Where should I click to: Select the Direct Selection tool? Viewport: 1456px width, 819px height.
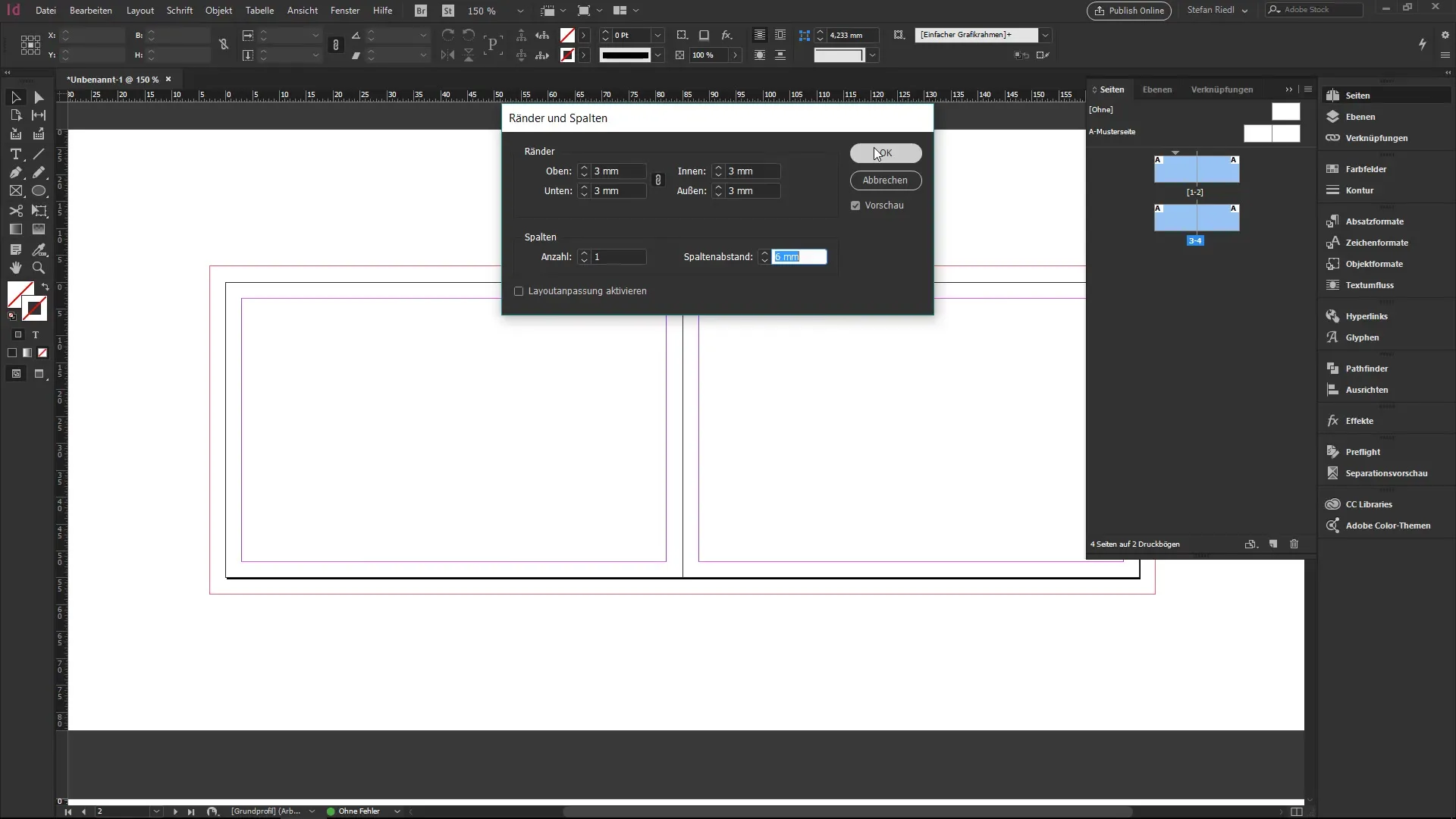(39, 97)
